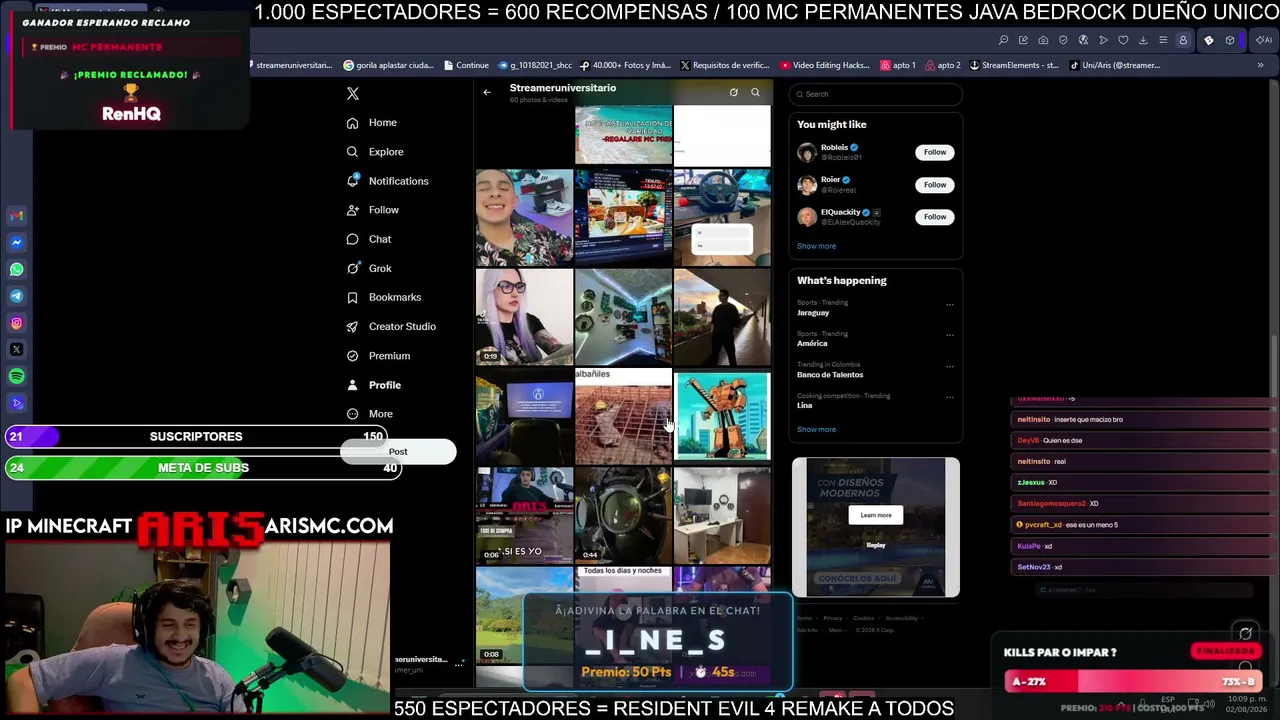
Task: Take a snapshot with the camera toolbar icon
Action: pos(1043,40)
